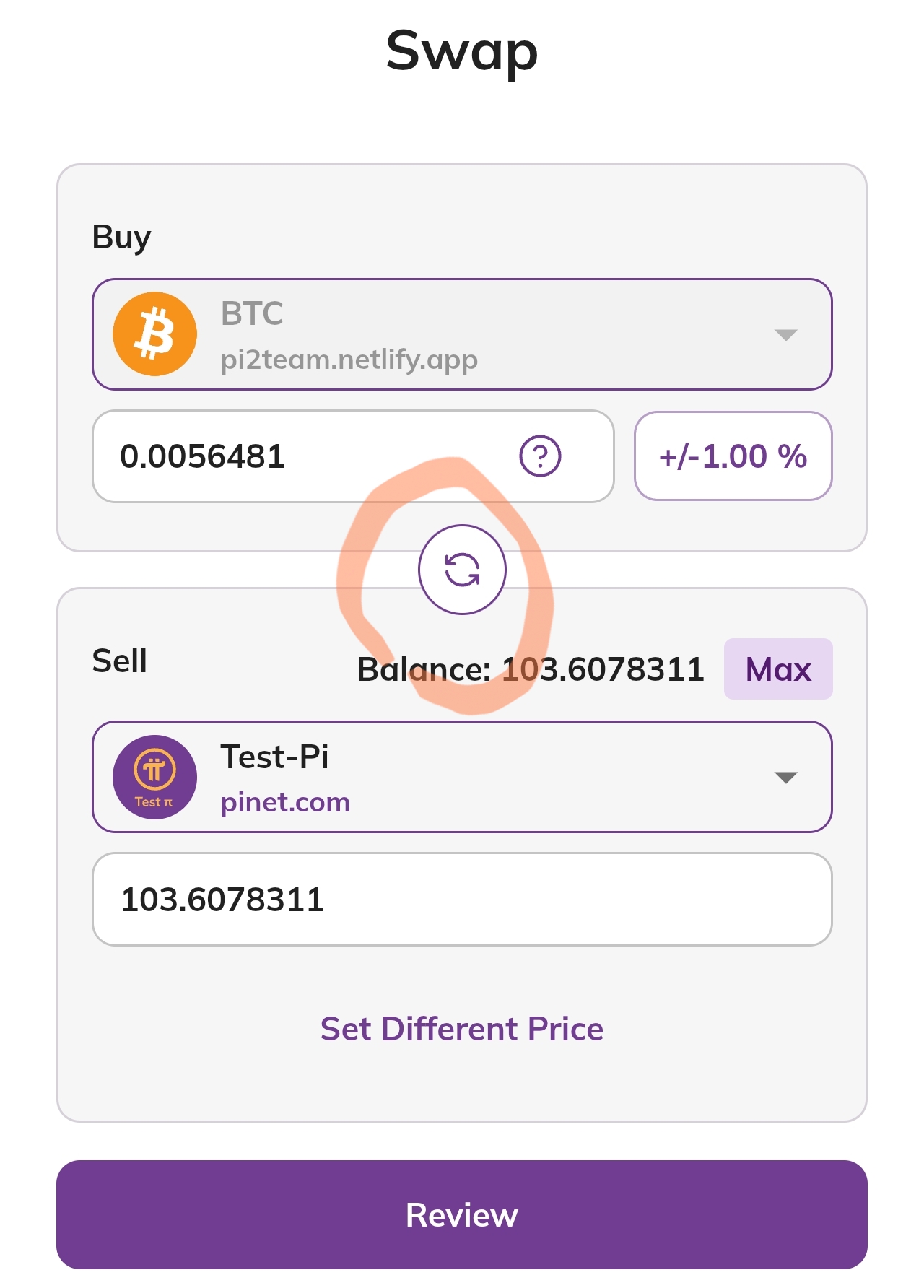924x1288 pixels.
Task: Click the purple Test-Pi coin logo
Action: point(154,777)
